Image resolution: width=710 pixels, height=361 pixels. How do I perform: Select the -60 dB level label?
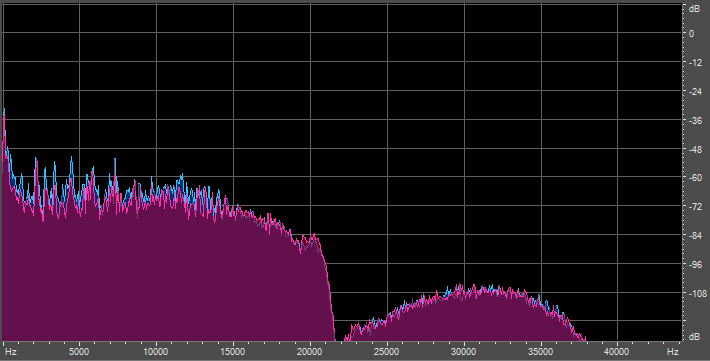[696, 178]
